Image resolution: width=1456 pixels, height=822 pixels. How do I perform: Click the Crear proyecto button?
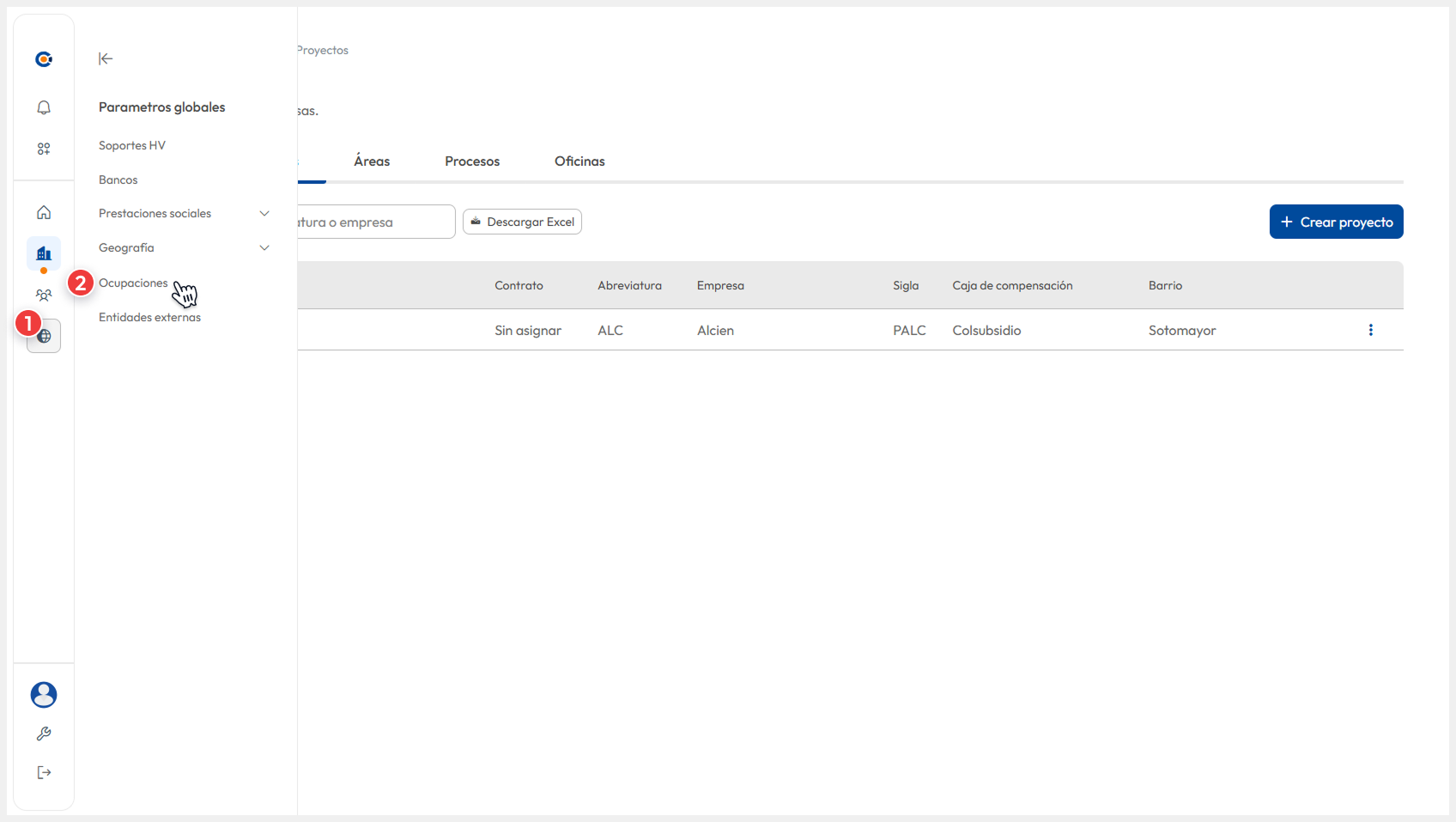[x=1336, y=222]
